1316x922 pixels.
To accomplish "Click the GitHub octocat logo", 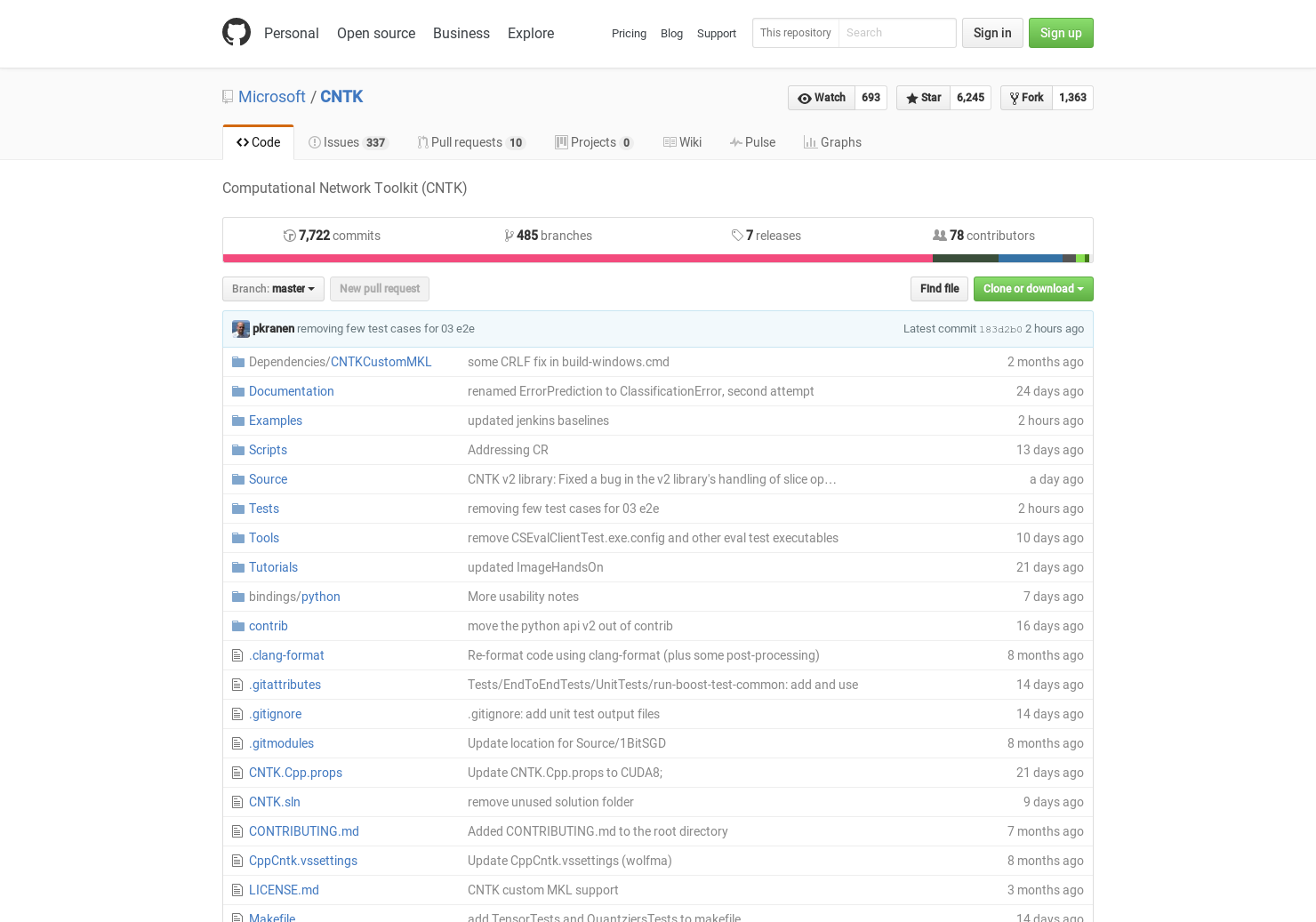I will click(x=237, y=32).
